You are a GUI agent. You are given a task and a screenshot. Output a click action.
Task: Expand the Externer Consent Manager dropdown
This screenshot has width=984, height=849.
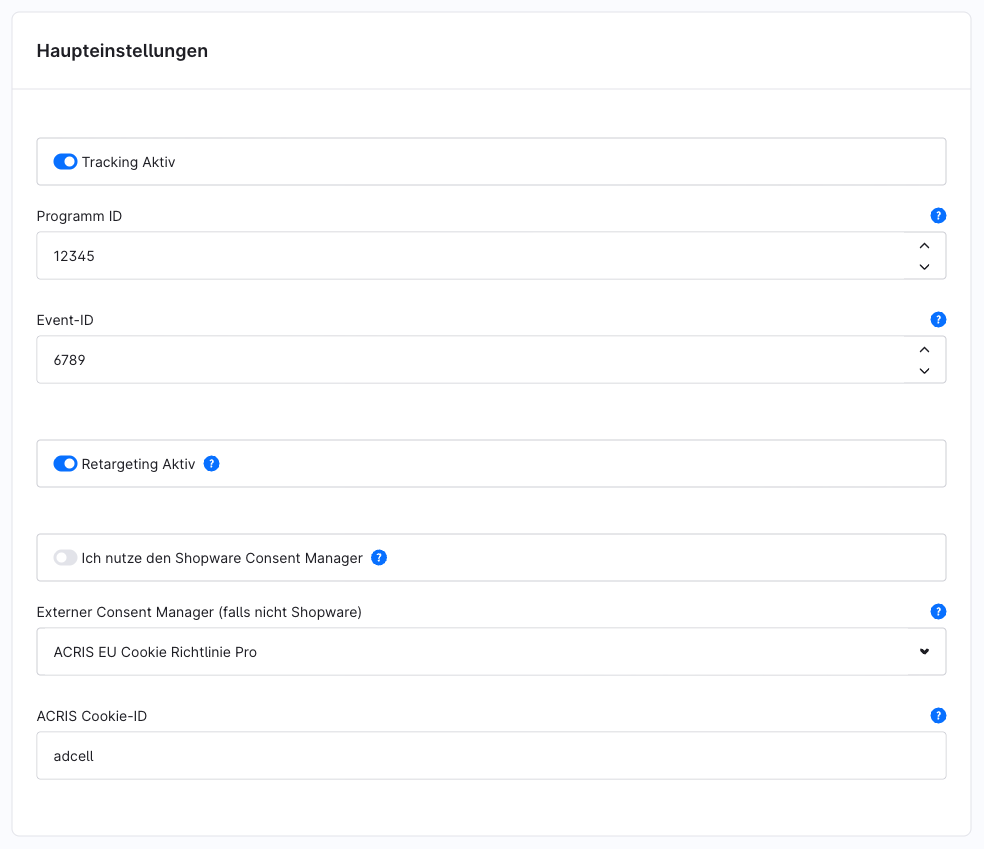tap(924, 651)
